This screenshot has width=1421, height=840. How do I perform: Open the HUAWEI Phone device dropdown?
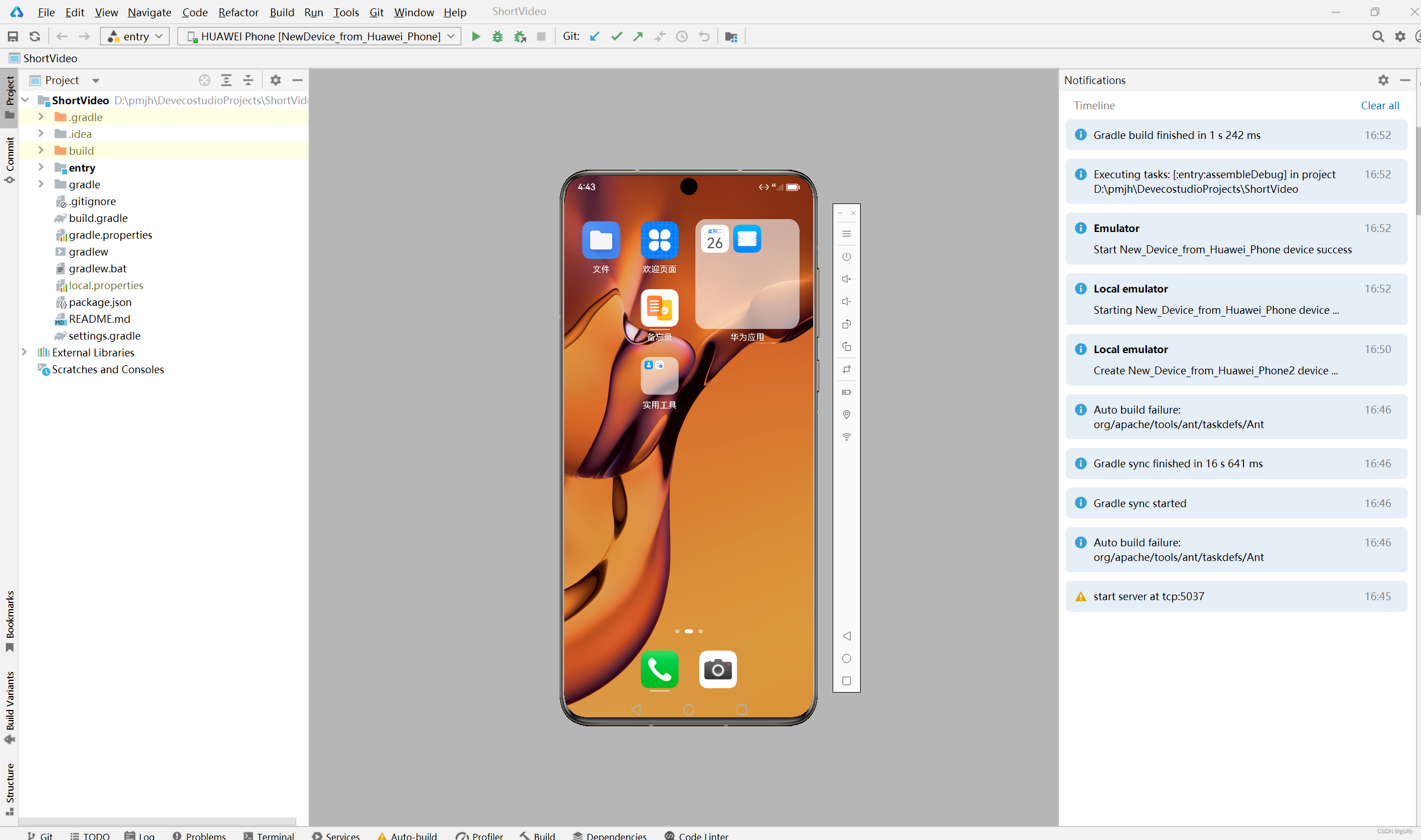320,37
